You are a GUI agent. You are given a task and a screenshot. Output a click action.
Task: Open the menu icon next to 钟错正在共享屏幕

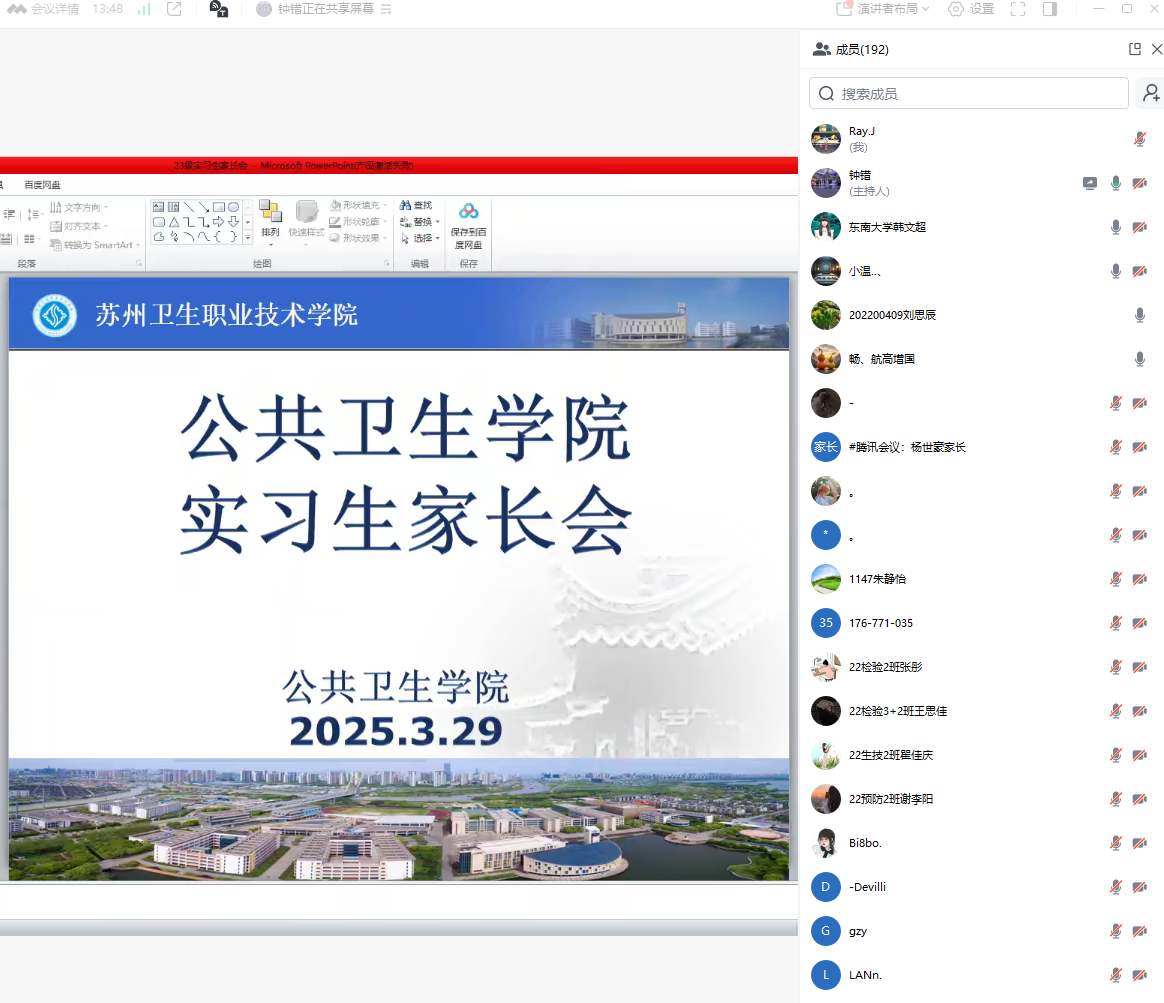tap(386, 9)
